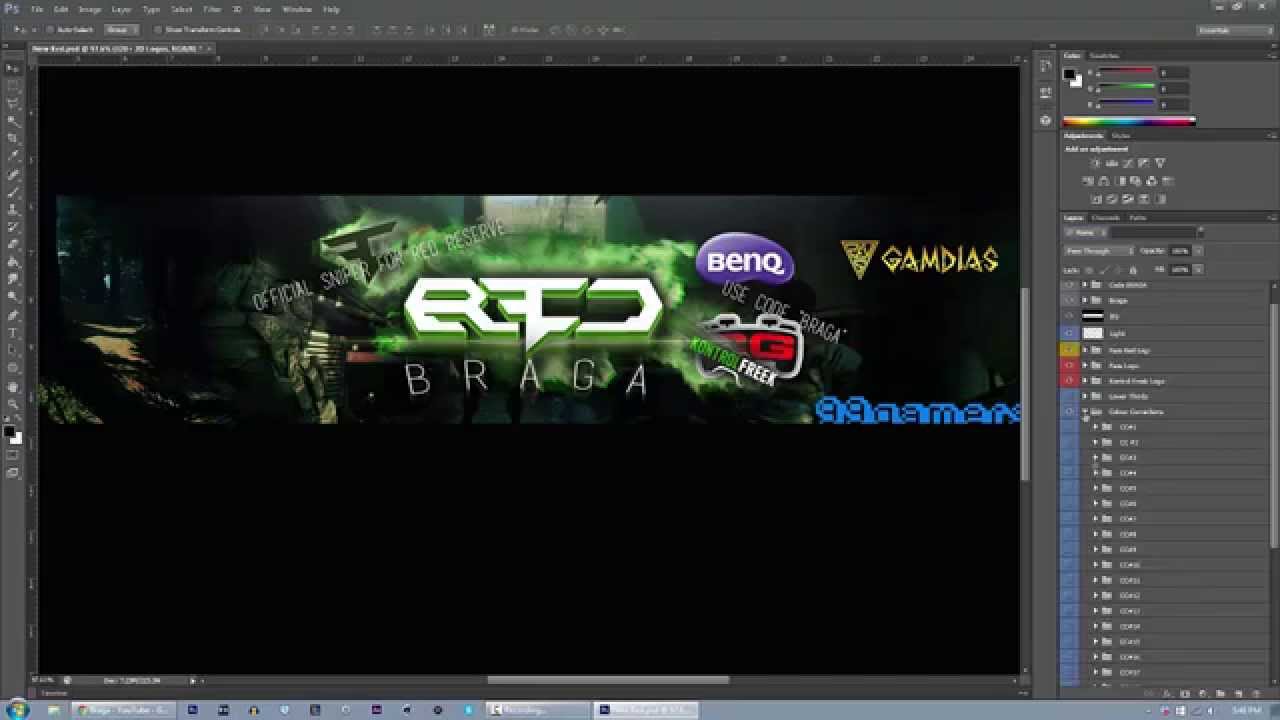The width and height of the screenshot is (1280, 720).
Task: Select the Clone Stamp tool
Action: click(13, 210)
